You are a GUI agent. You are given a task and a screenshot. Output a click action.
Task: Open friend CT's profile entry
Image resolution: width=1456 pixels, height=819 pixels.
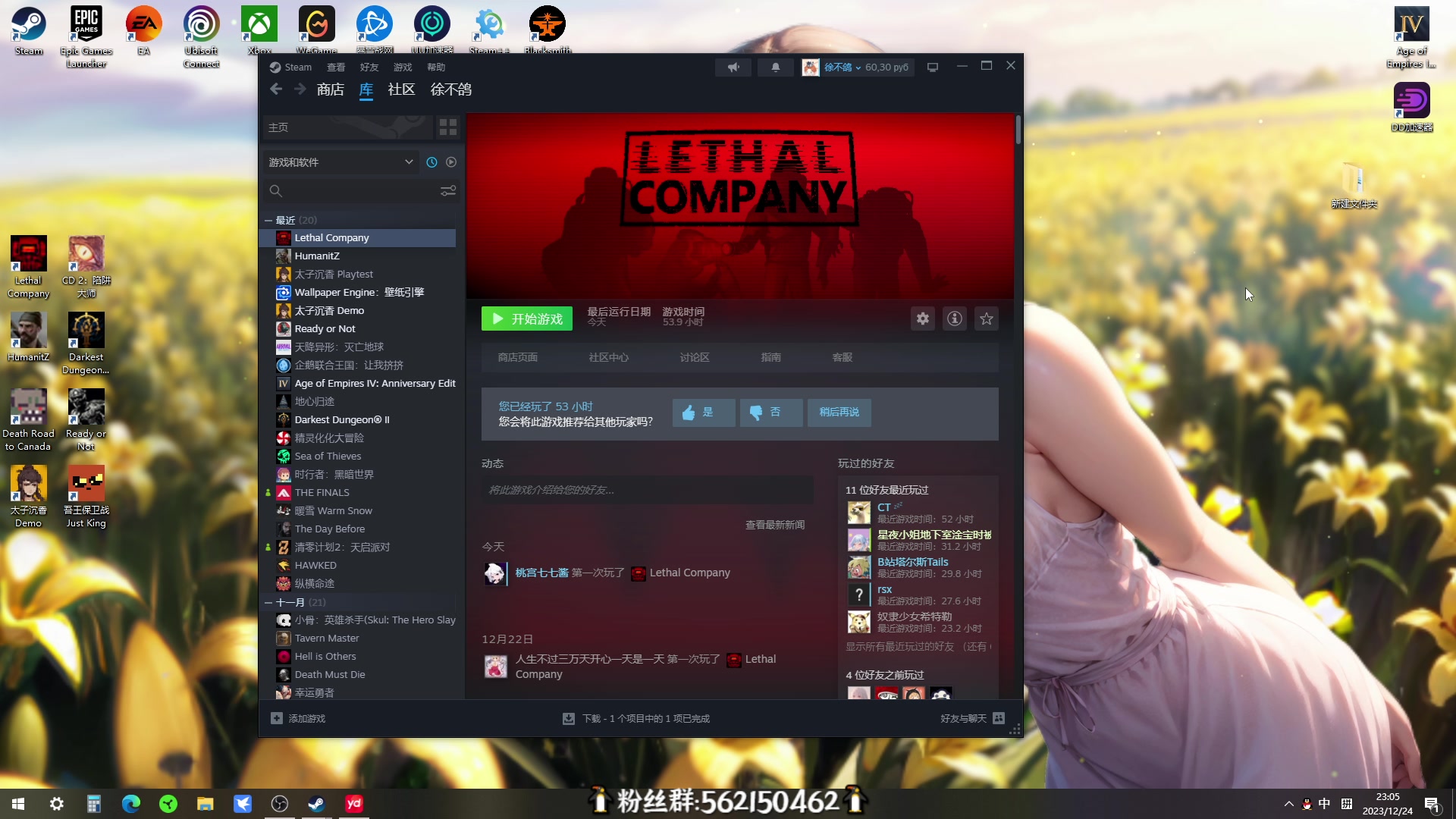pyautogui.click(x=918, y=513)
